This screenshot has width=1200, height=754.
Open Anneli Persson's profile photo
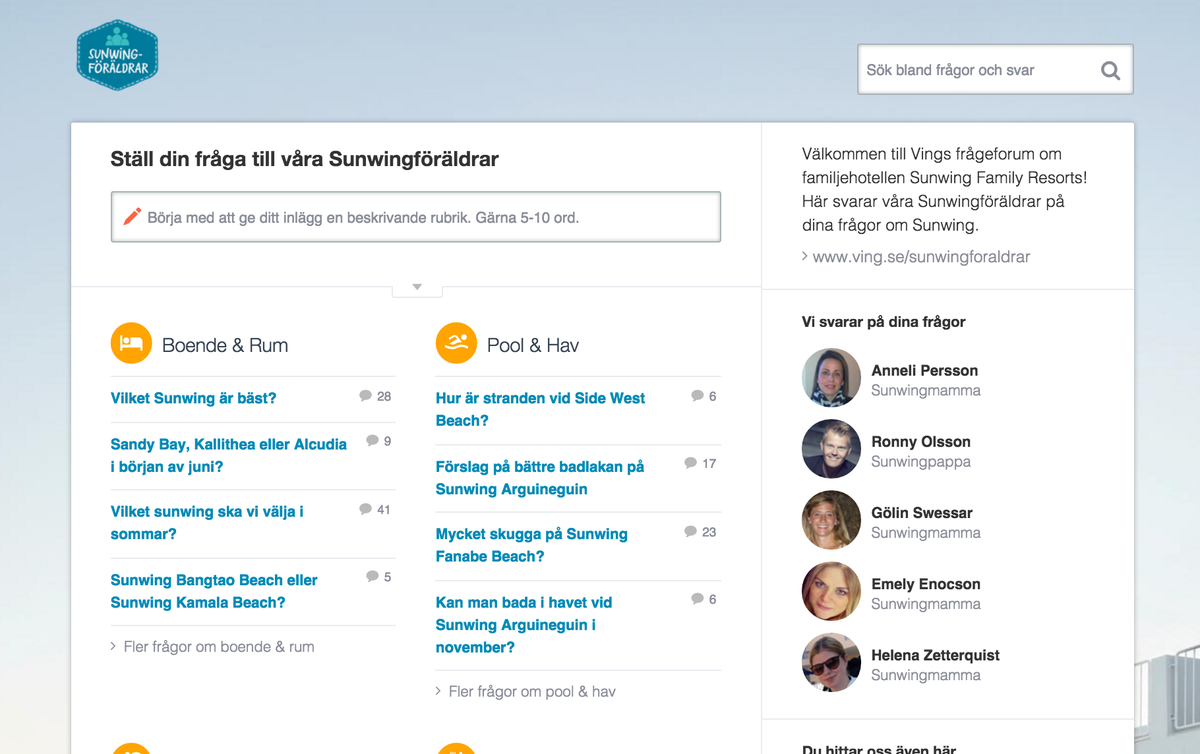pos(831,378)
